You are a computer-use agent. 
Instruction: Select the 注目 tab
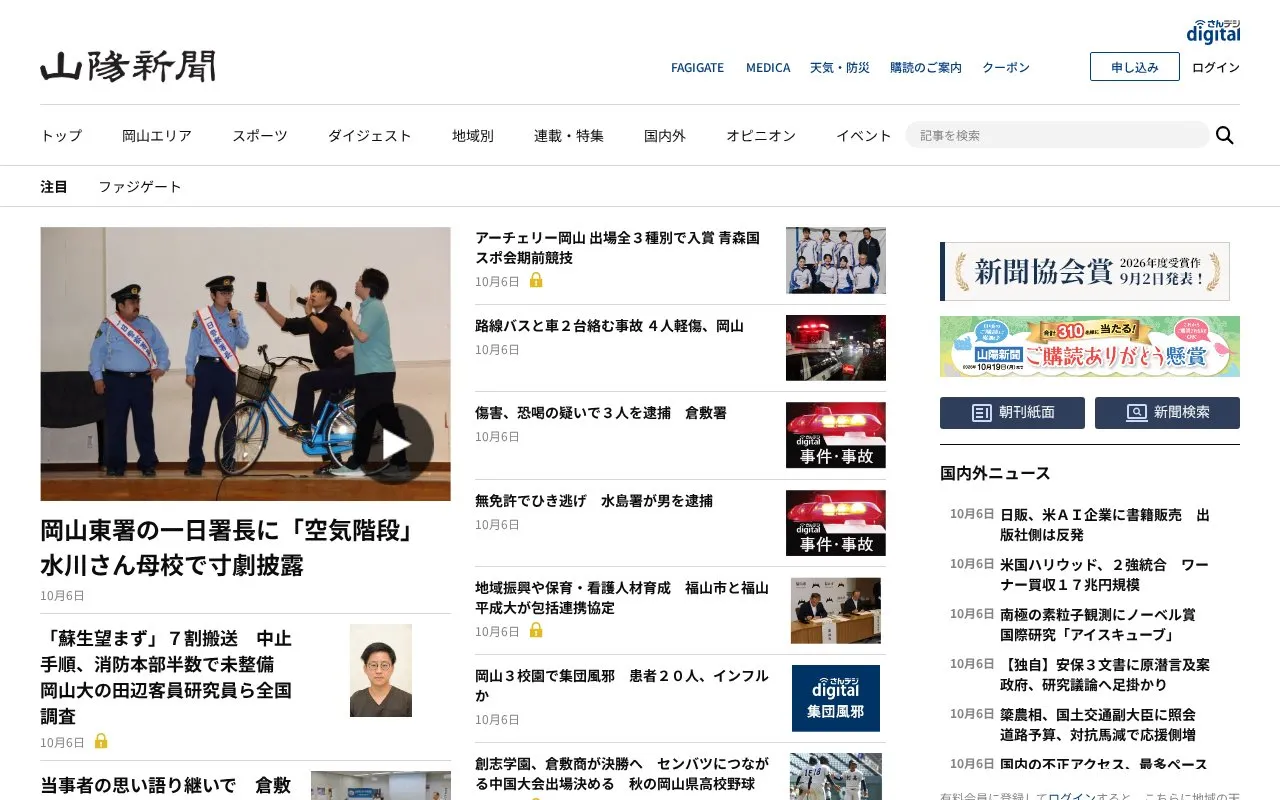(54, 187)
